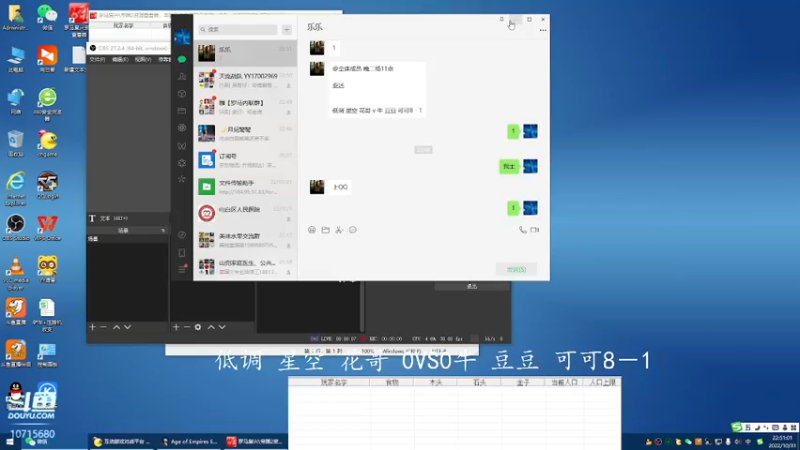
Task: Click the 食物 column header in table
Action: [x=392, y=382]
